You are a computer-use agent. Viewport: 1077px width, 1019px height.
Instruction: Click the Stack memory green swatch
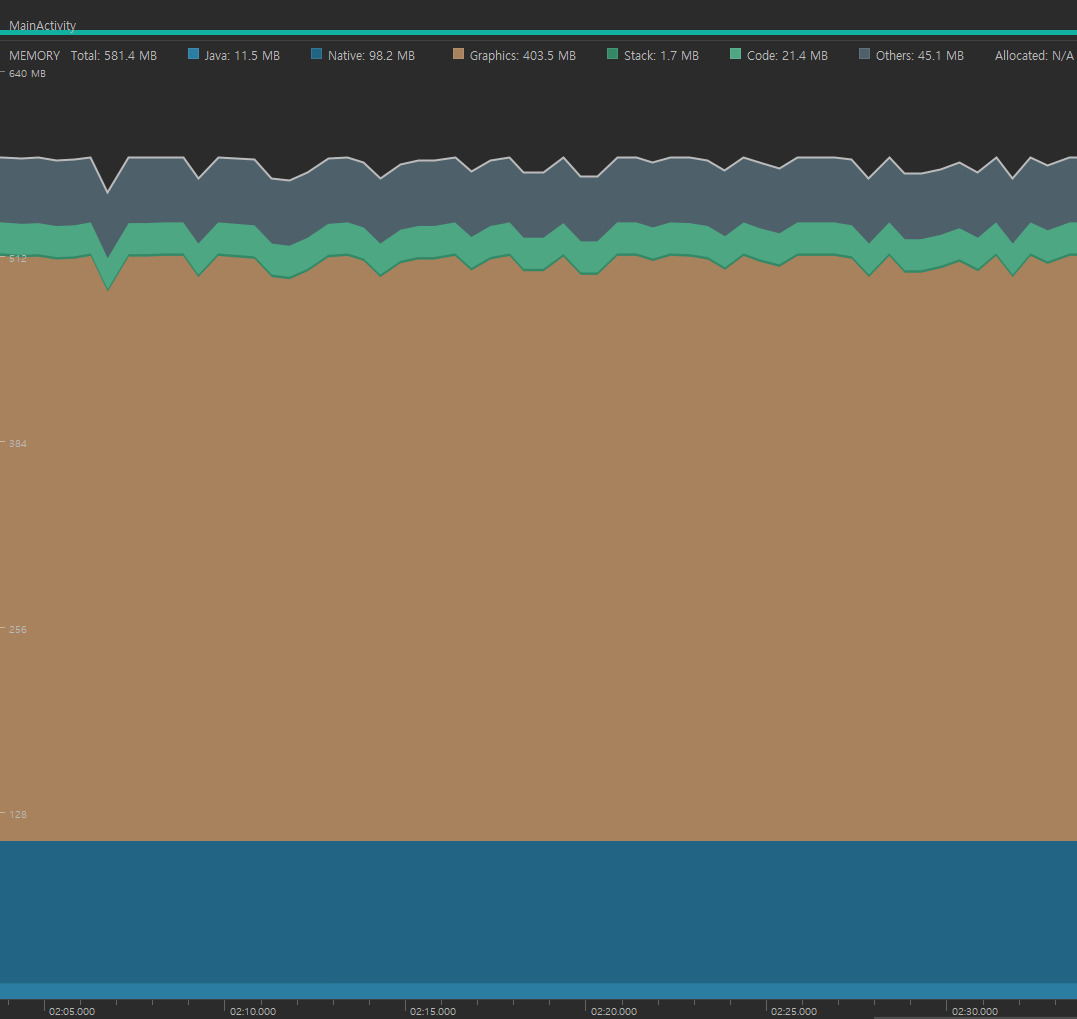coord(613,54)
